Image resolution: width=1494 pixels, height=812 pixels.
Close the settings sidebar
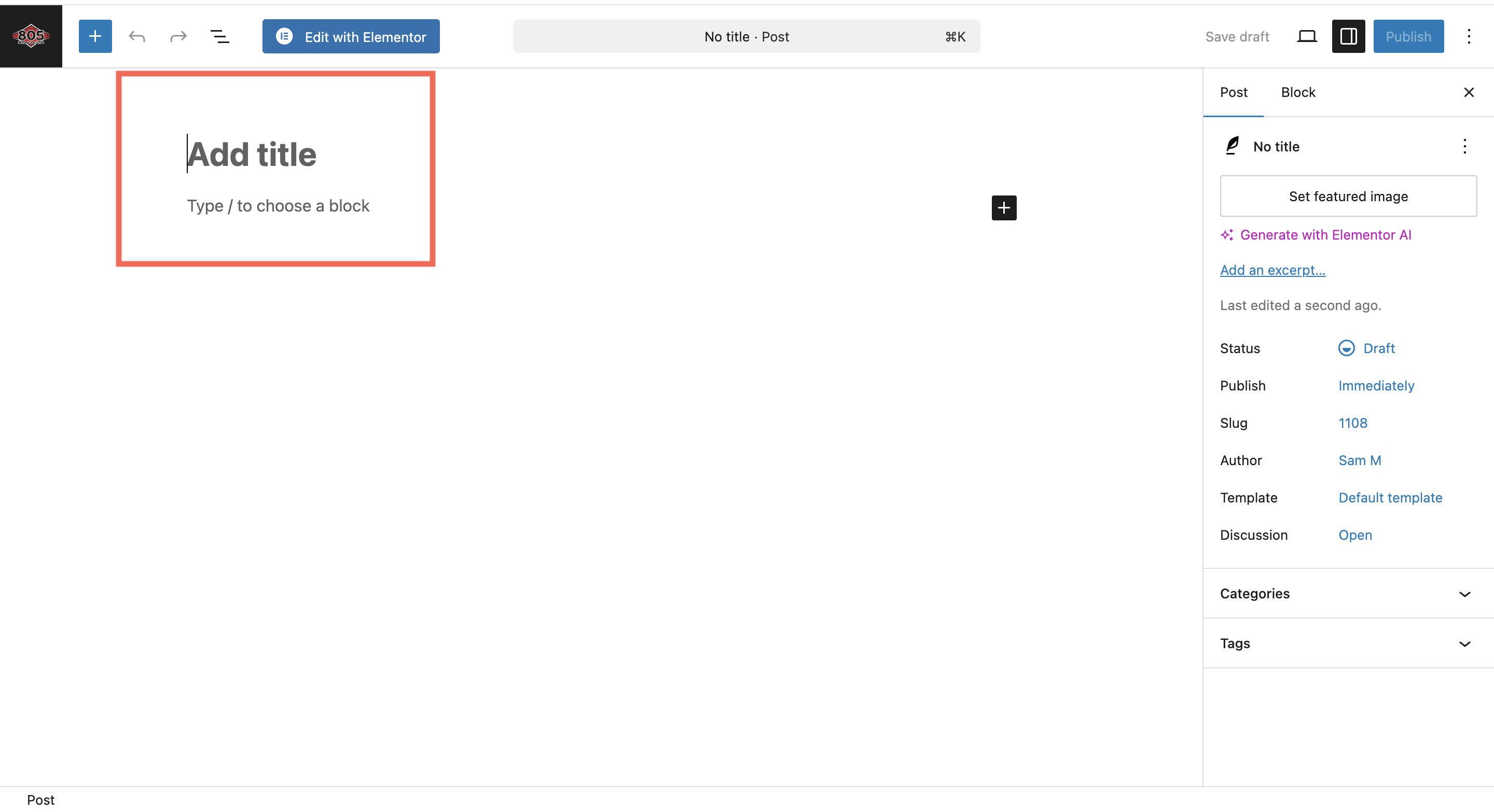[x=1469, y=92]
